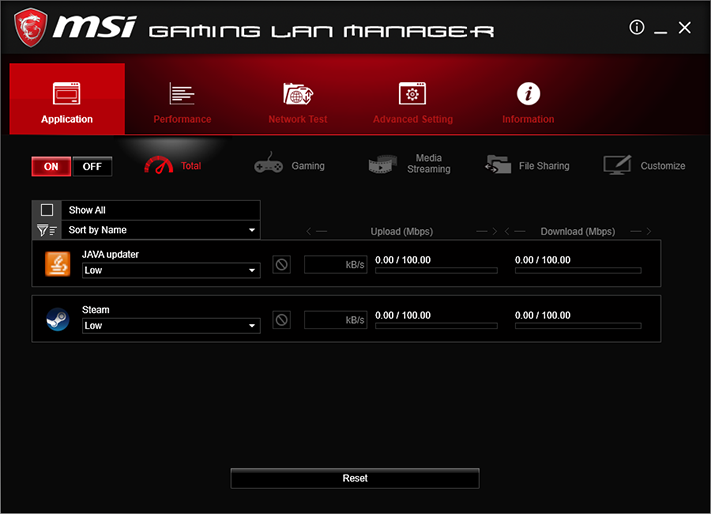
Task: Click JAVA updater download bandwidth bar
Action: (x=578, y=271)
